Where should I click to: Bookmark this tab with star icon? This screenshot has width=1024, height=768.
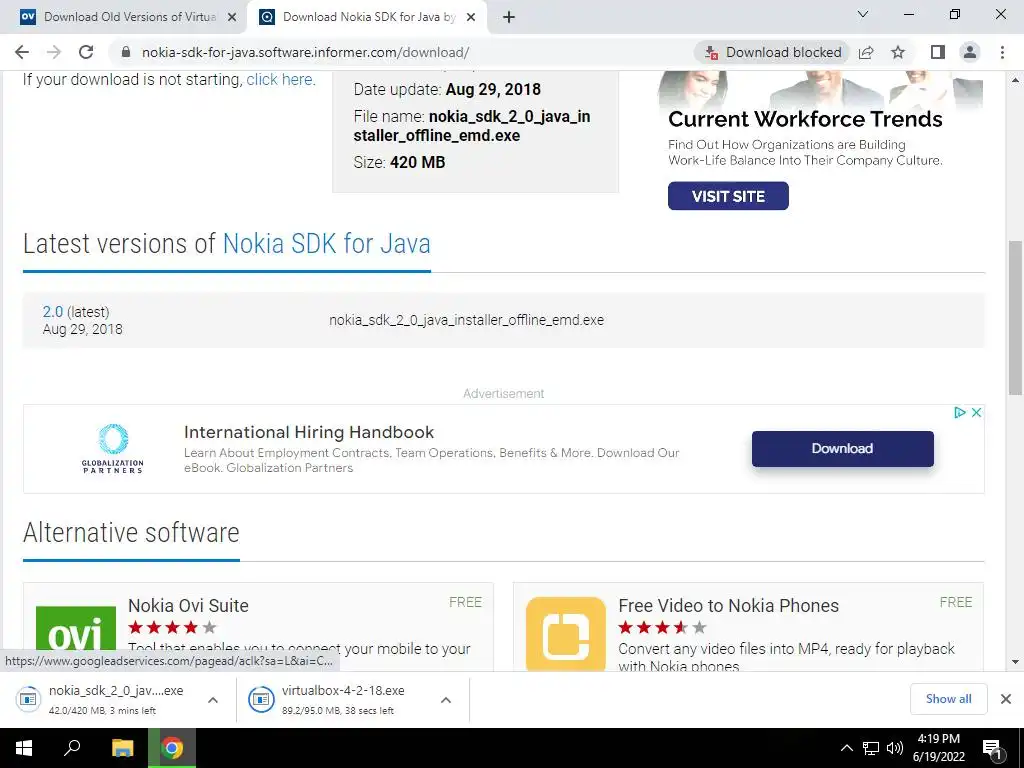pyautogui.click(x=898, y=52)
